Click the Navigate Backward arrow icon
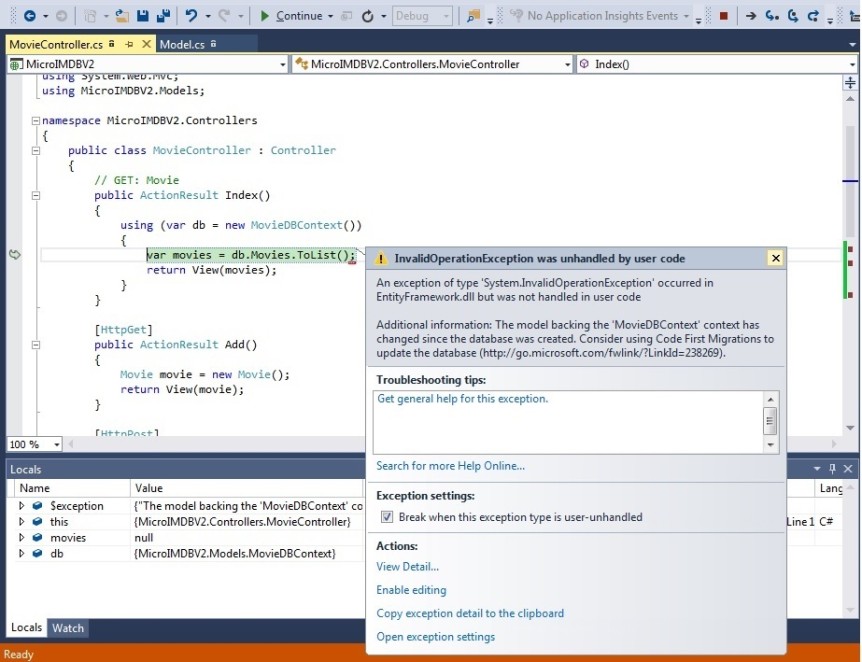This screenshot has width=862, height=662. pos(29,16)
